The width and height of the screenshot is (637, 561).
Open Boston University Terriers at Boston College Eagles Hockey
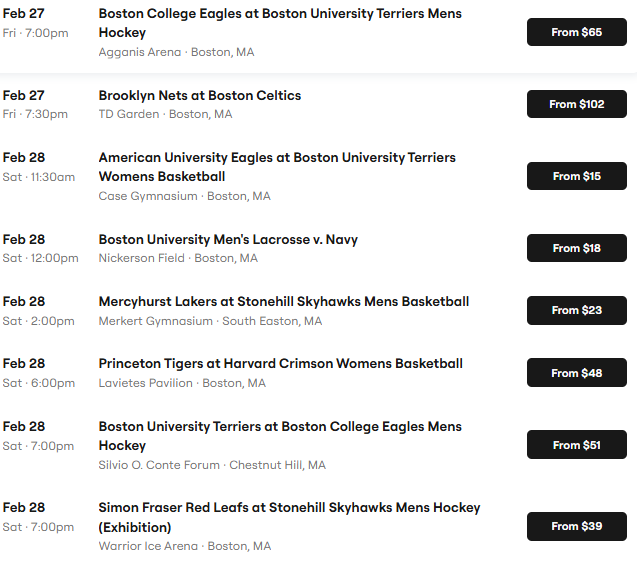tap(280, 435)
